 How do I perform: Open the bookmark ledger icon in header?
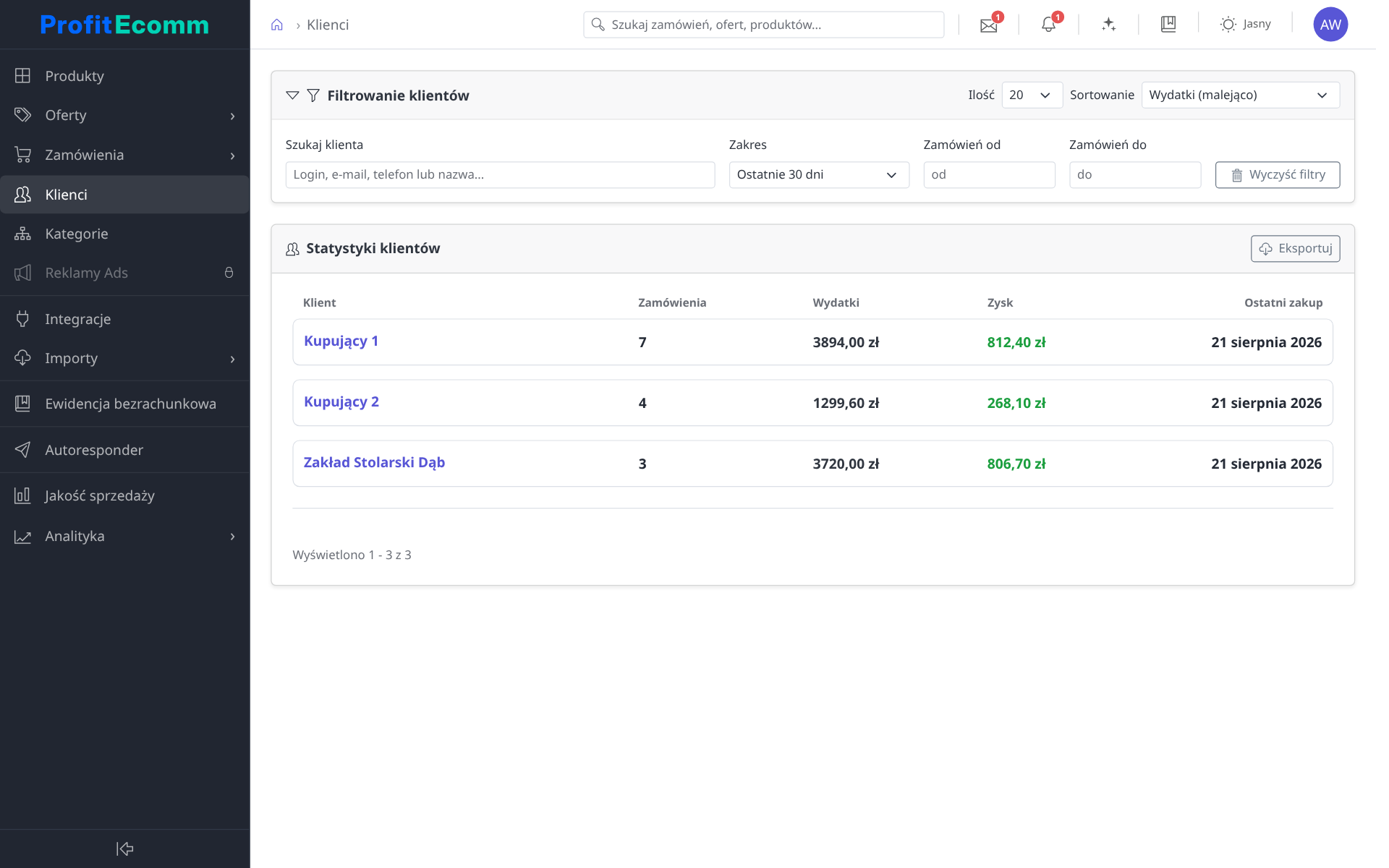(1168, 25)
